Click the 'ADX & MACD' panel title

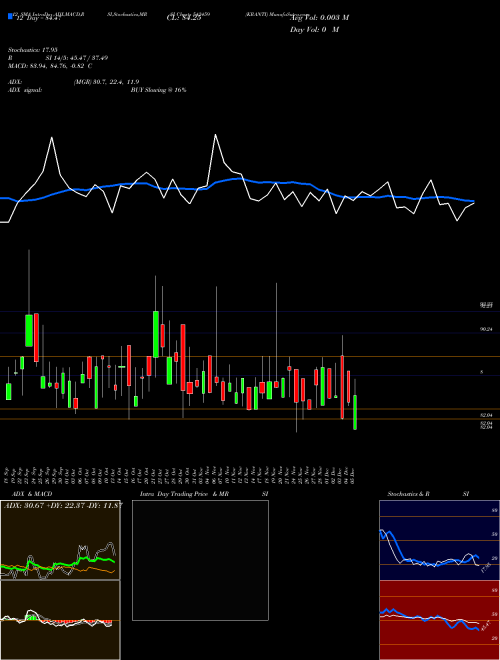pyautogui.click(x=32, y=494)
